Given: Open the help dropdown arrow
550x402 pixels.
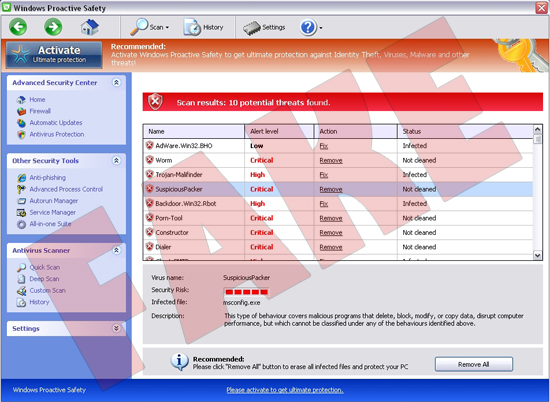Looking at the screenshot, I should tap(321, 28).
